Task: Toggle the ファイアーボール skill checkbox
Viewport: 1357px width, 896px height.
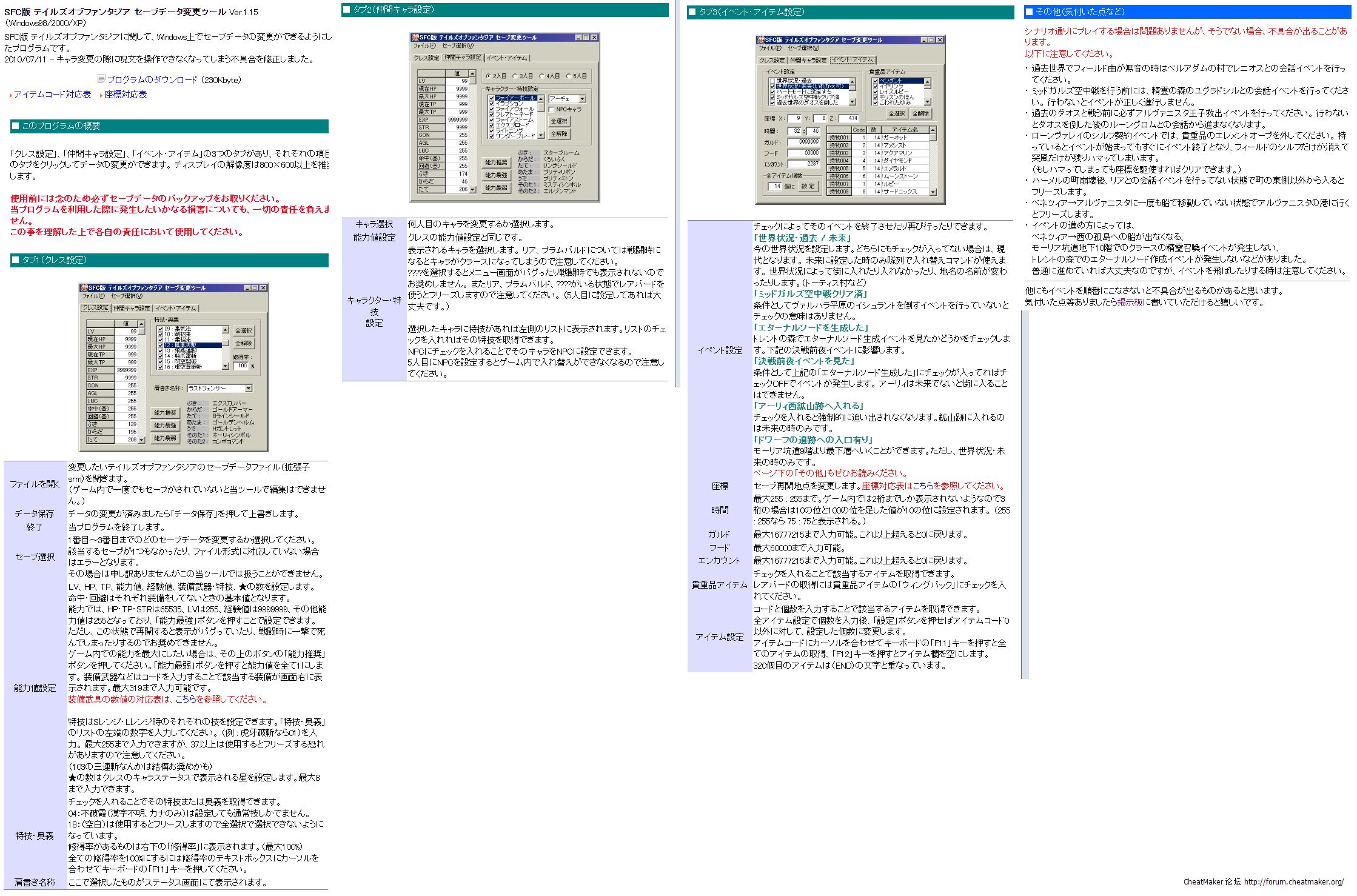Action: (x=491, y=98)
